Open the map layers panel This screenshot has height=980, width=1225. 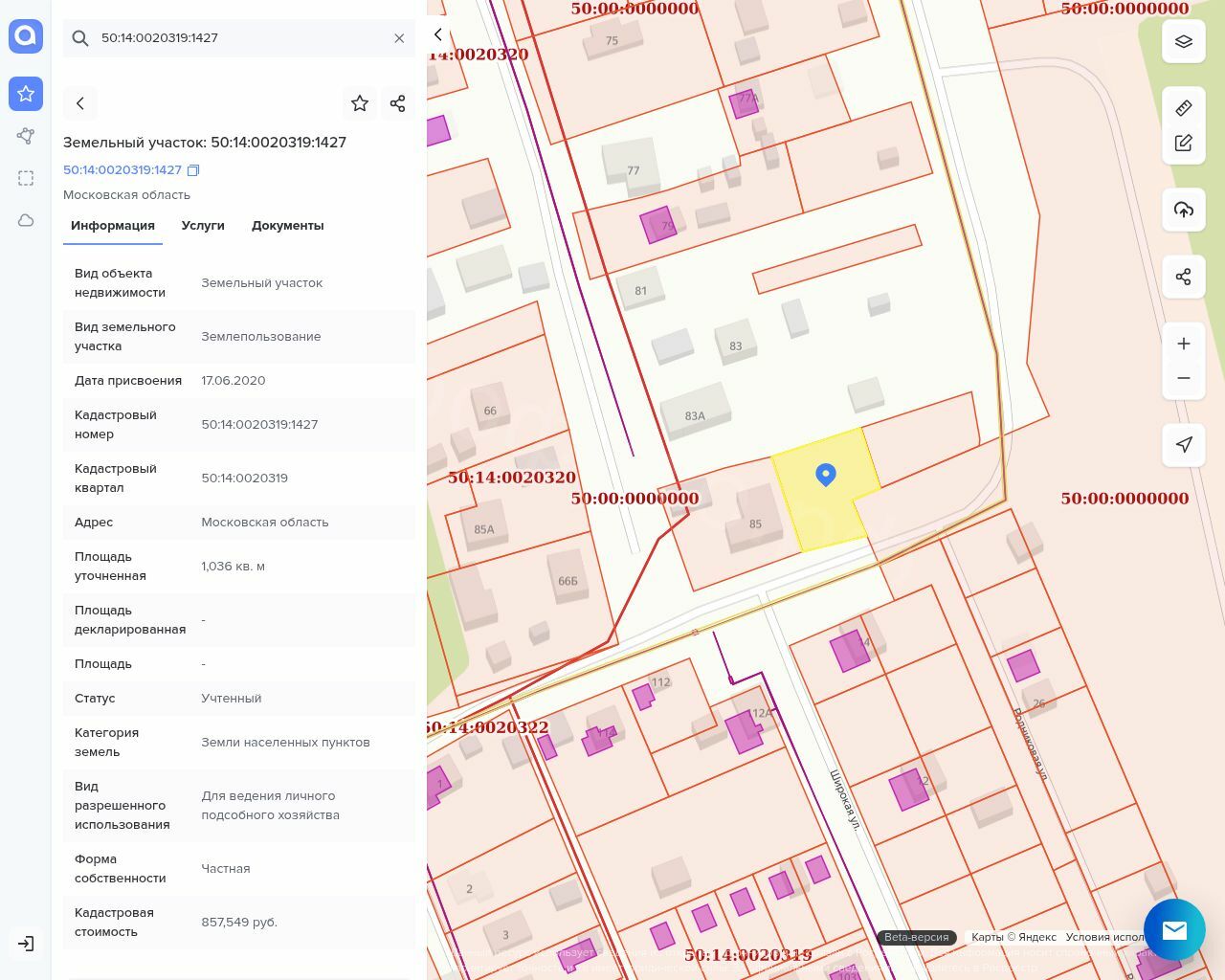tap(1183, 41)
